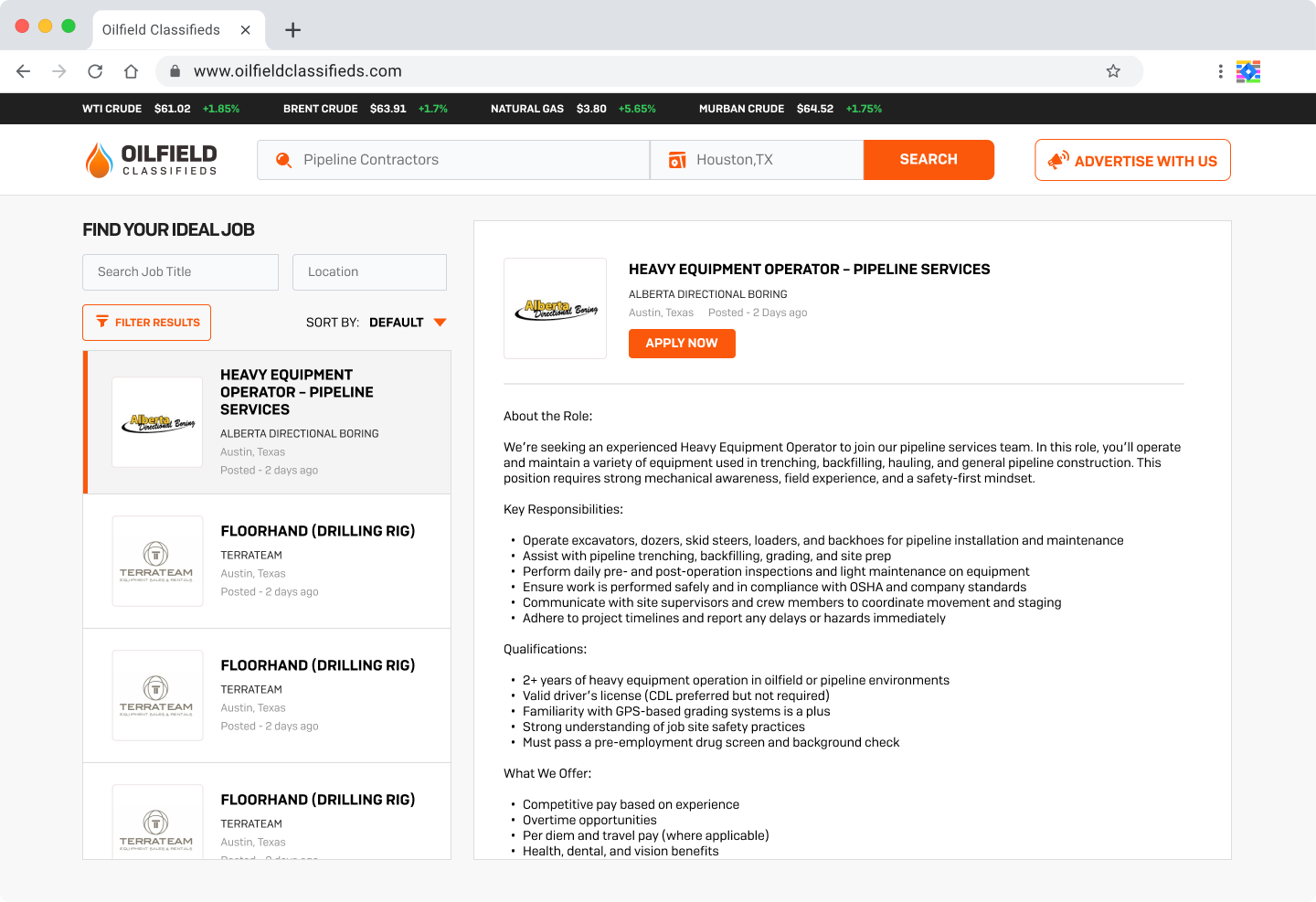Viewport: 1316px width, 902px height.
Task: Click the Location filter input field
Action: 369,272
